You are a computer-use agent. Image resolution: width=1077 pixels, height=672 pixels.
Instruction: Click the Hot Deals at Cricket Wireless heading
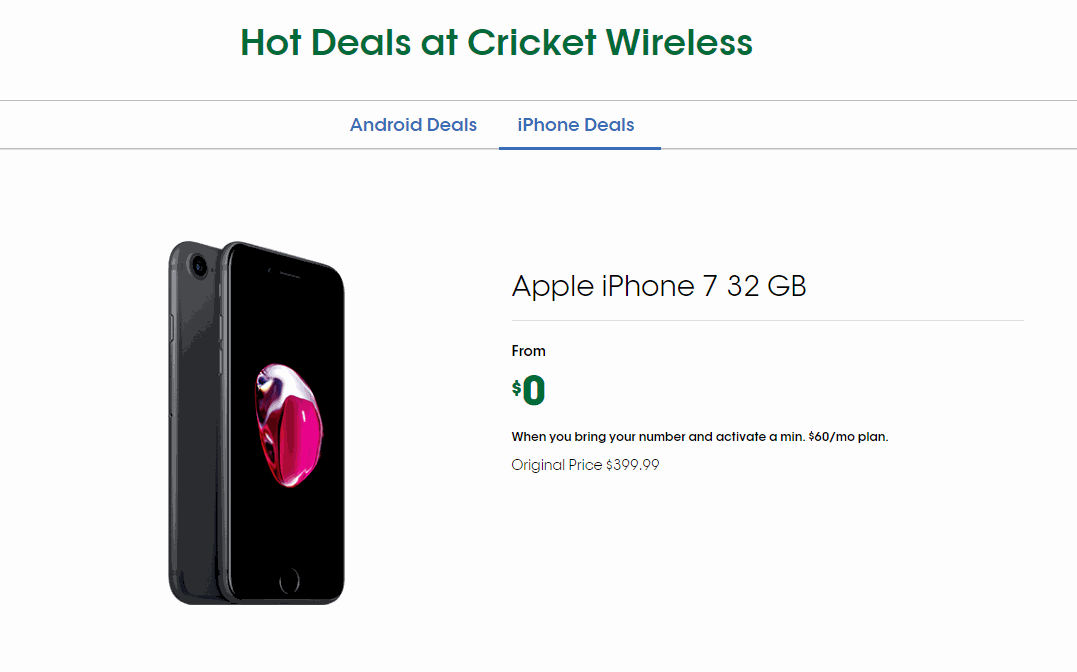[x=495, y=42]
